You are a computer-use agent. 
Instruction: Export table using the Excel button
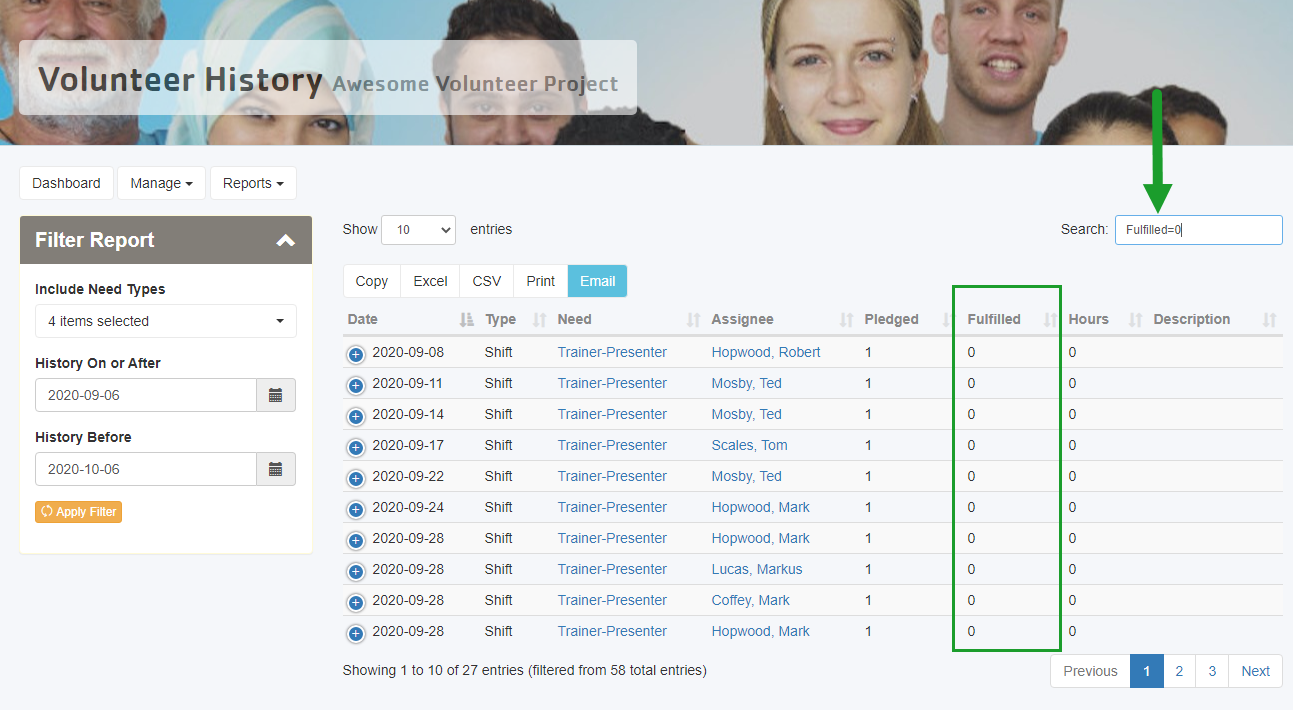coord(430,281)
